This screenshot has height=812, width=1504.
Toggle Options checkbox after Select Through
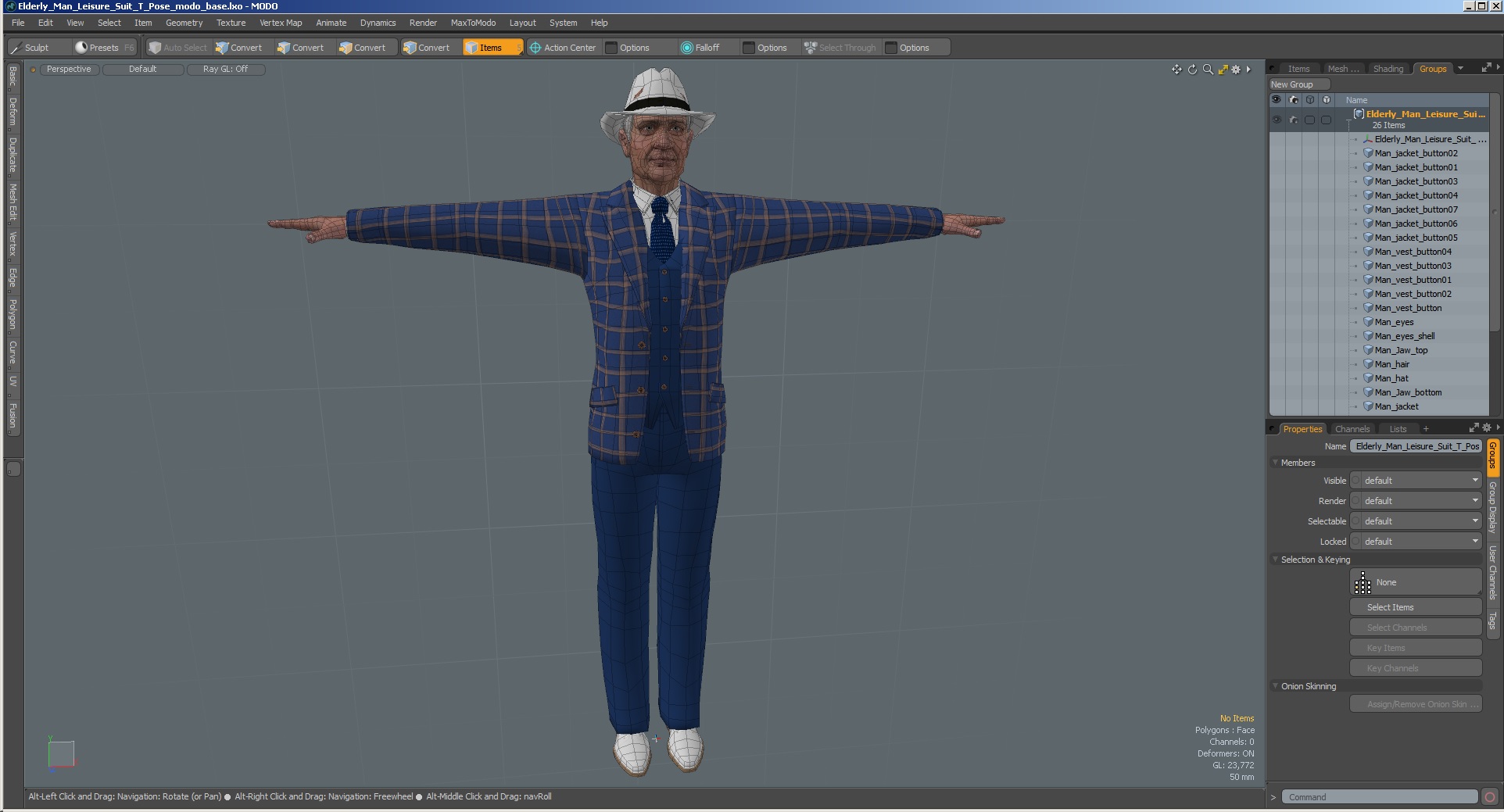point(891,48)
